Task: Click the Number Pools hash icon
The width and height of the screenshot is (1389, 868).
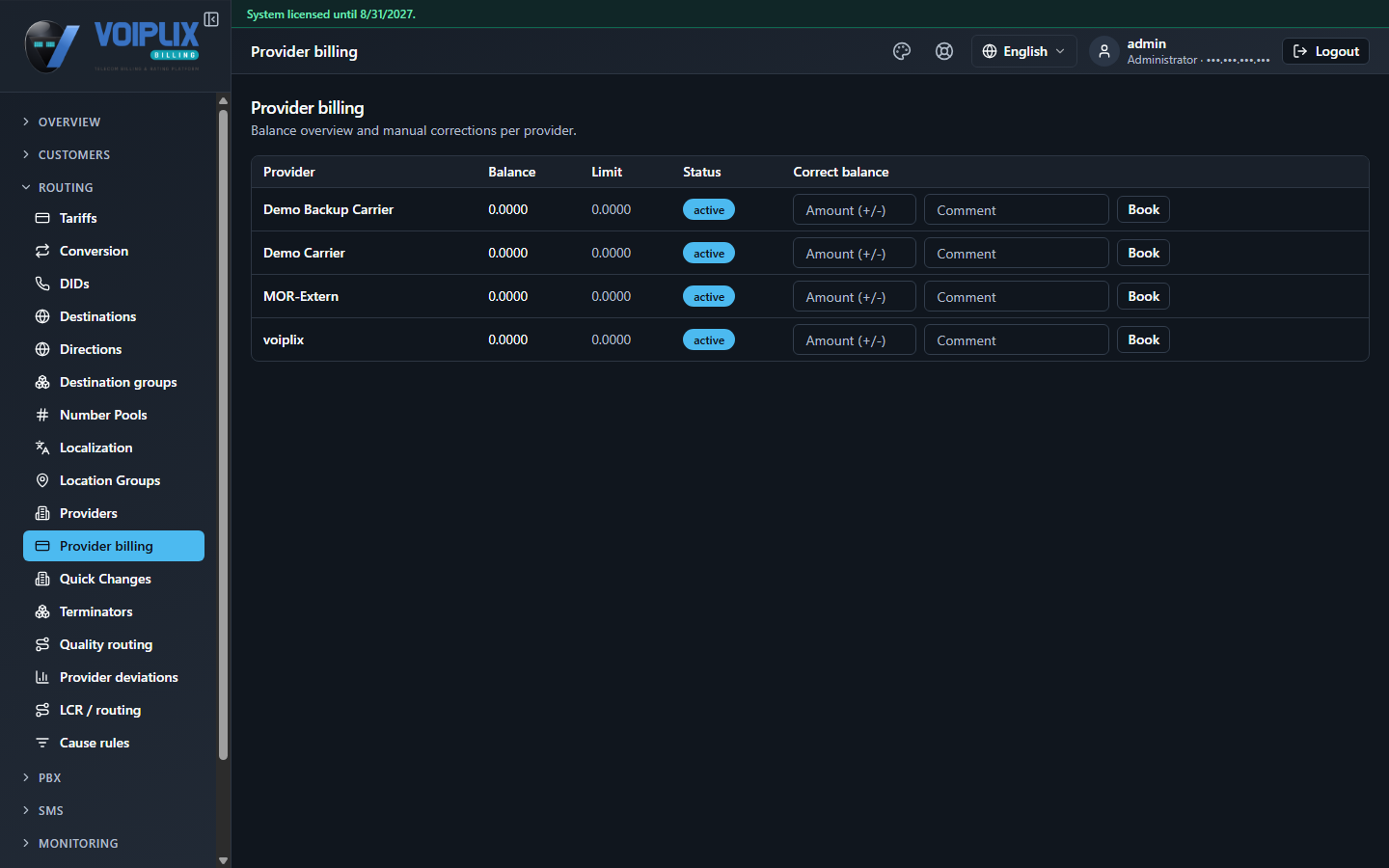Action: click(x=42, y=415)
